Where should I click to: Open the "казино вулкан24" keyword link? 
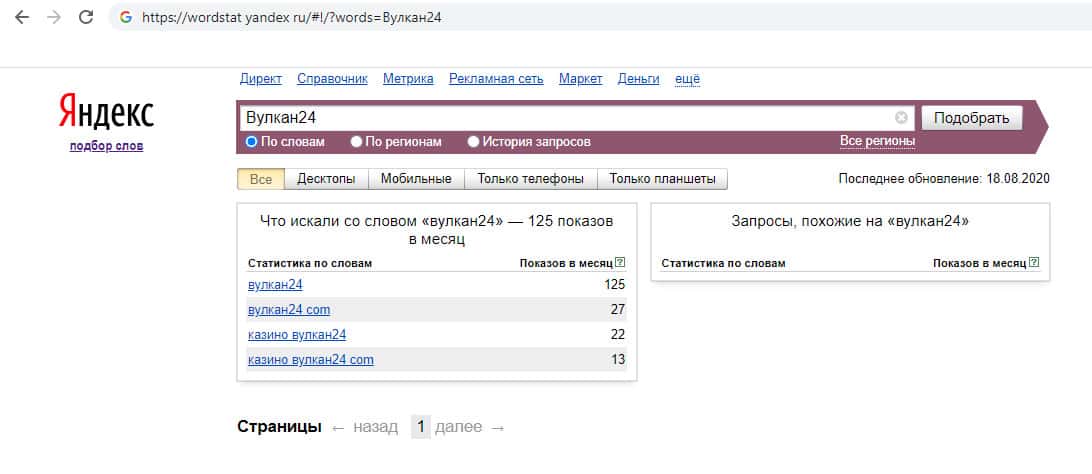pos(297,335)
